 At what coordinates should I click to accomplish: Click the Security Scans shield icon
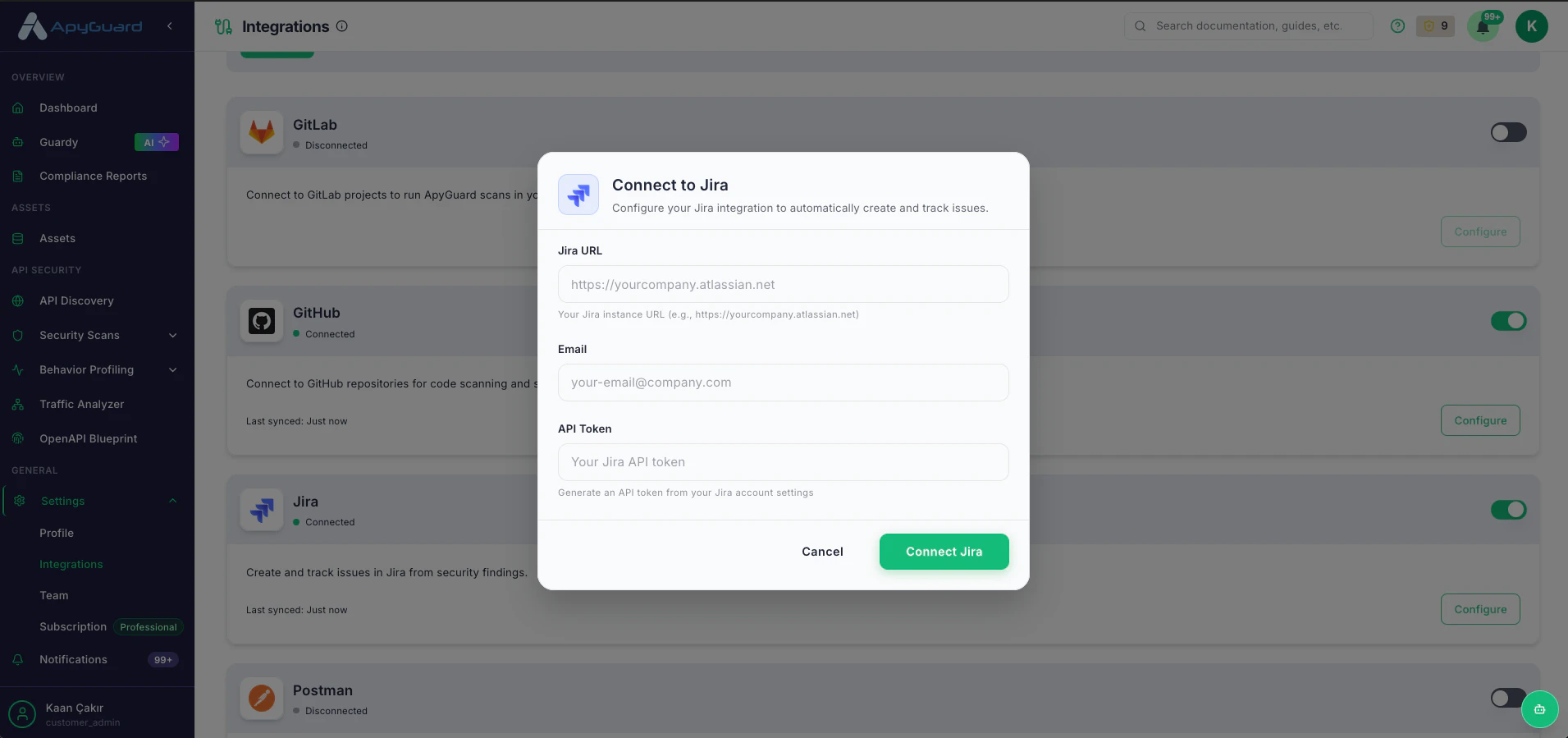pyautogui.click(x=18, y=336)
